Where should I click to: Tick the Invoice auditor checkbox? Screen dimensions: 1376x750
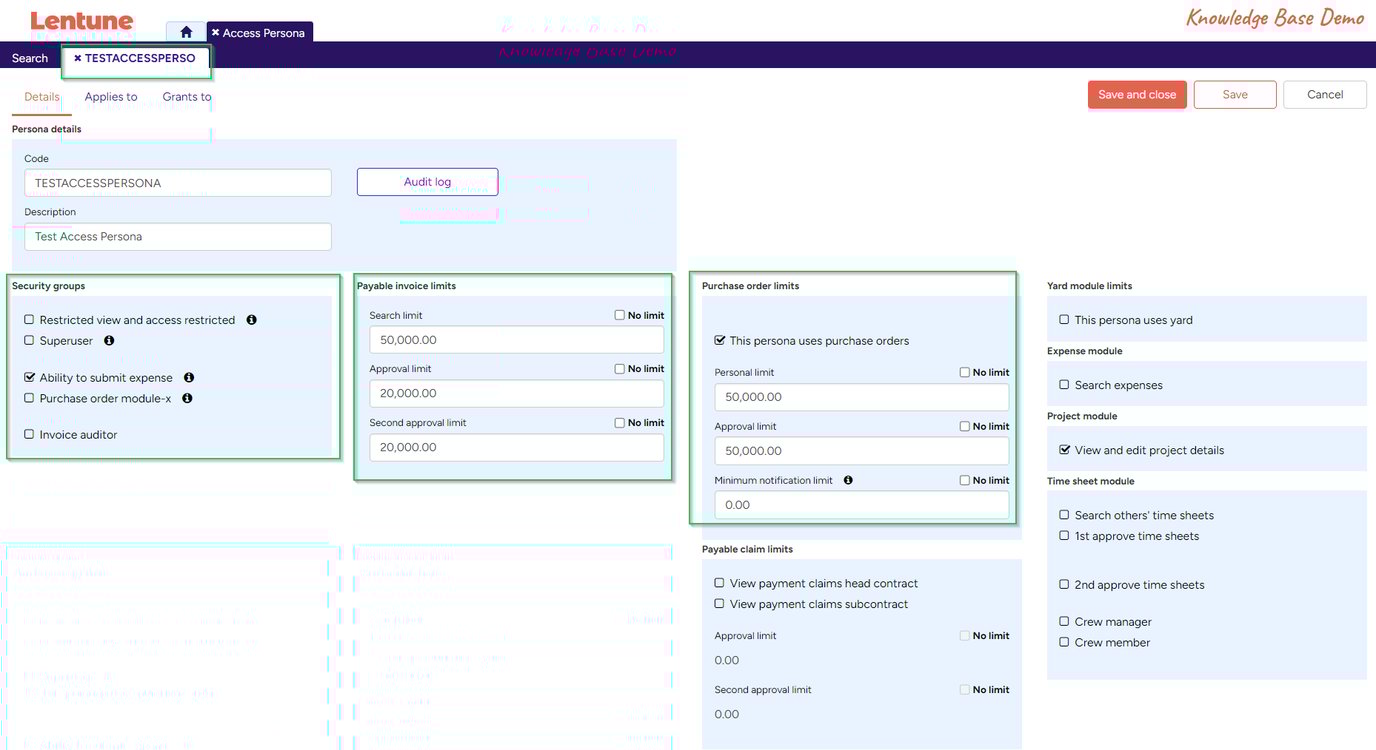[x=30, y=435]
